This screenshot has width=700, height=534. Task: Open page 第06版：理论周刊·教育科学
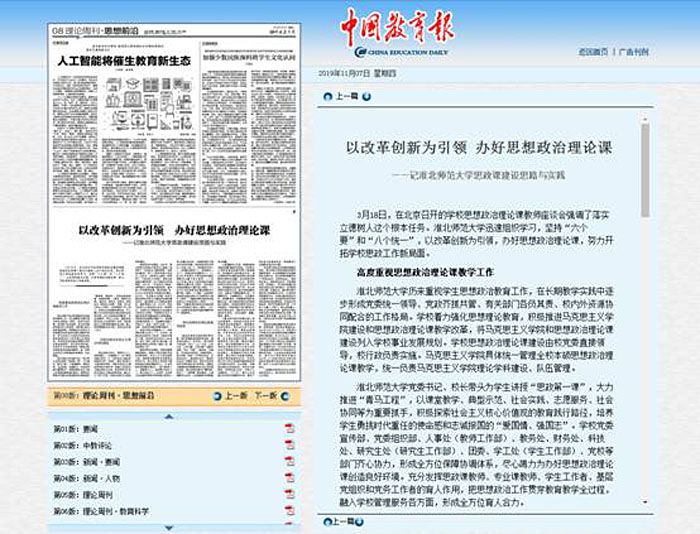101,512
